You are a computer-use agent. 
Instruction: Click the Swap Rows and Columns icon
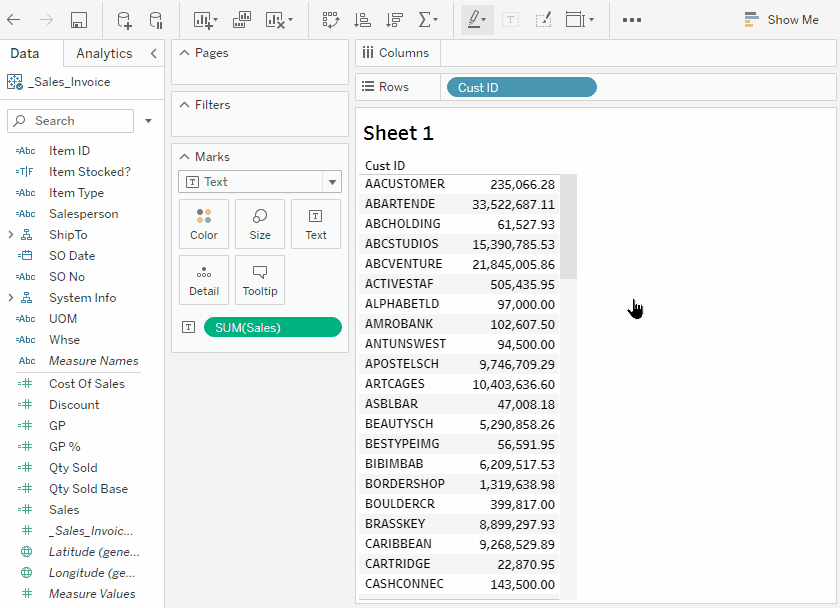coord(330,20)
